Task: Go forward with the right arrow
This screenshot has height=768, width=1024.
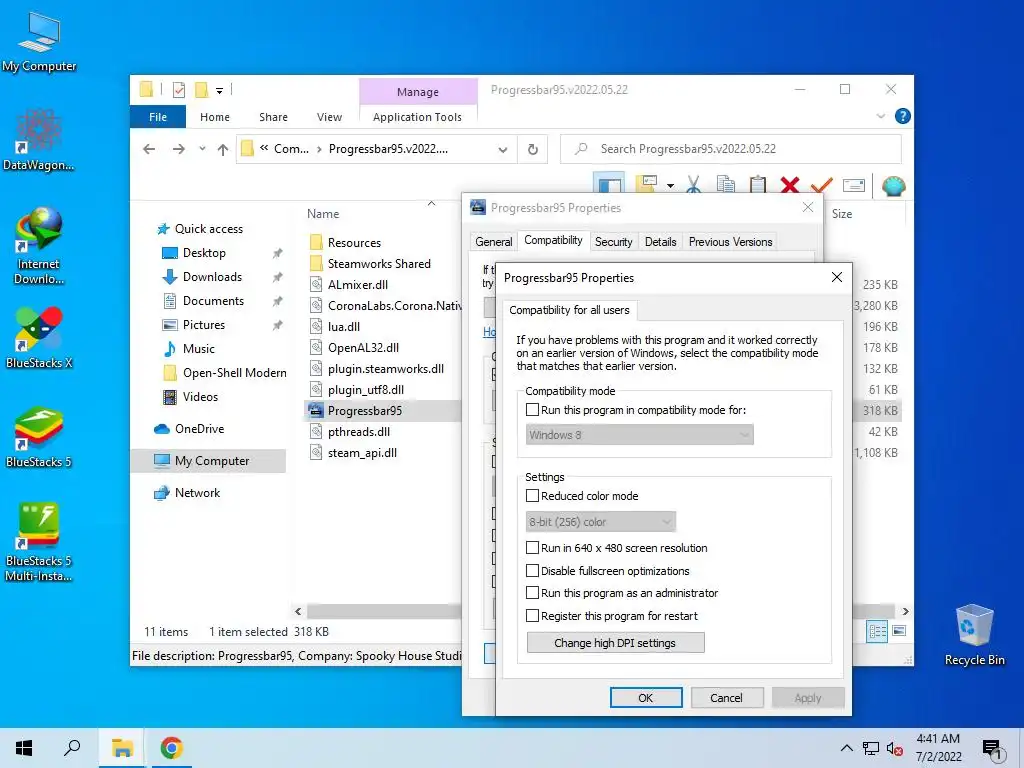Action: 178,149
